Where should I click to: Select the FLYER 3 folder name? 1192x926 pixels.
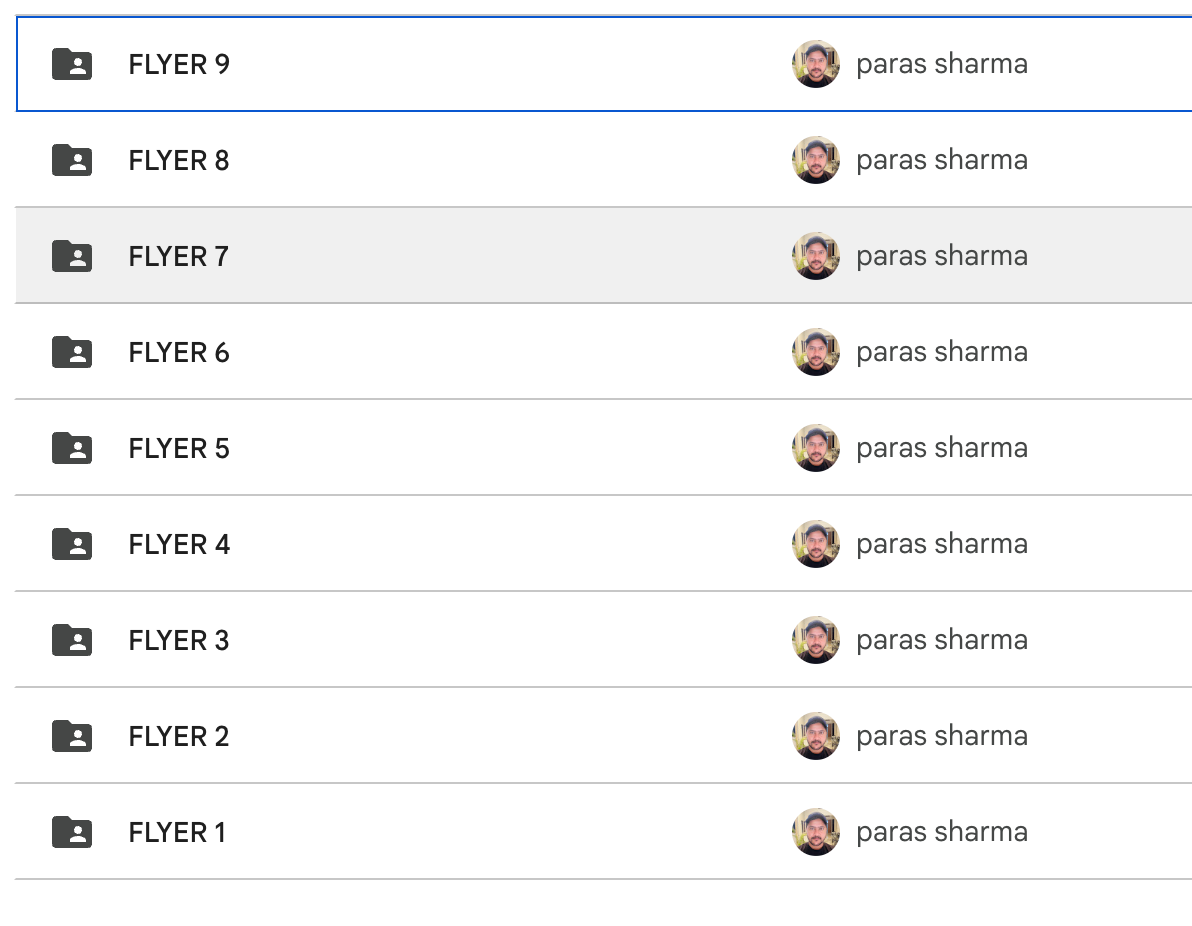pyautogui.click(x=179, y=640)
